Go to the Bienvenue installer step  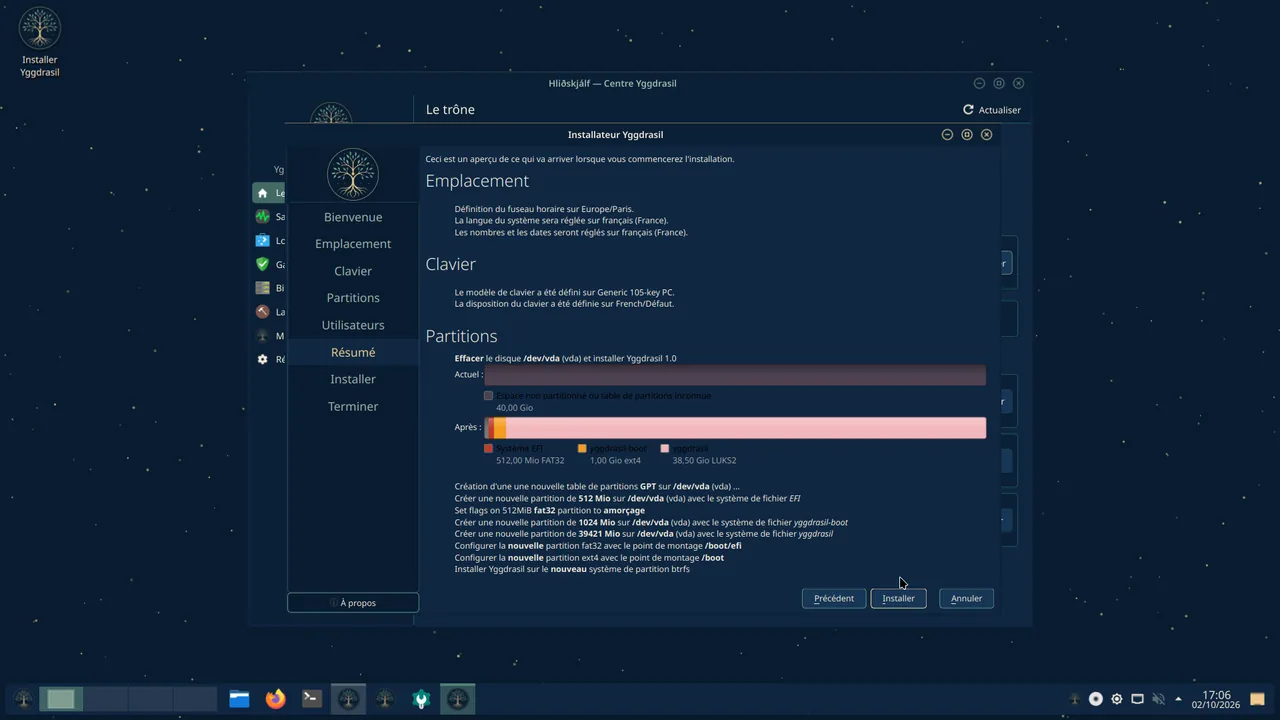[x=353, y=217]
